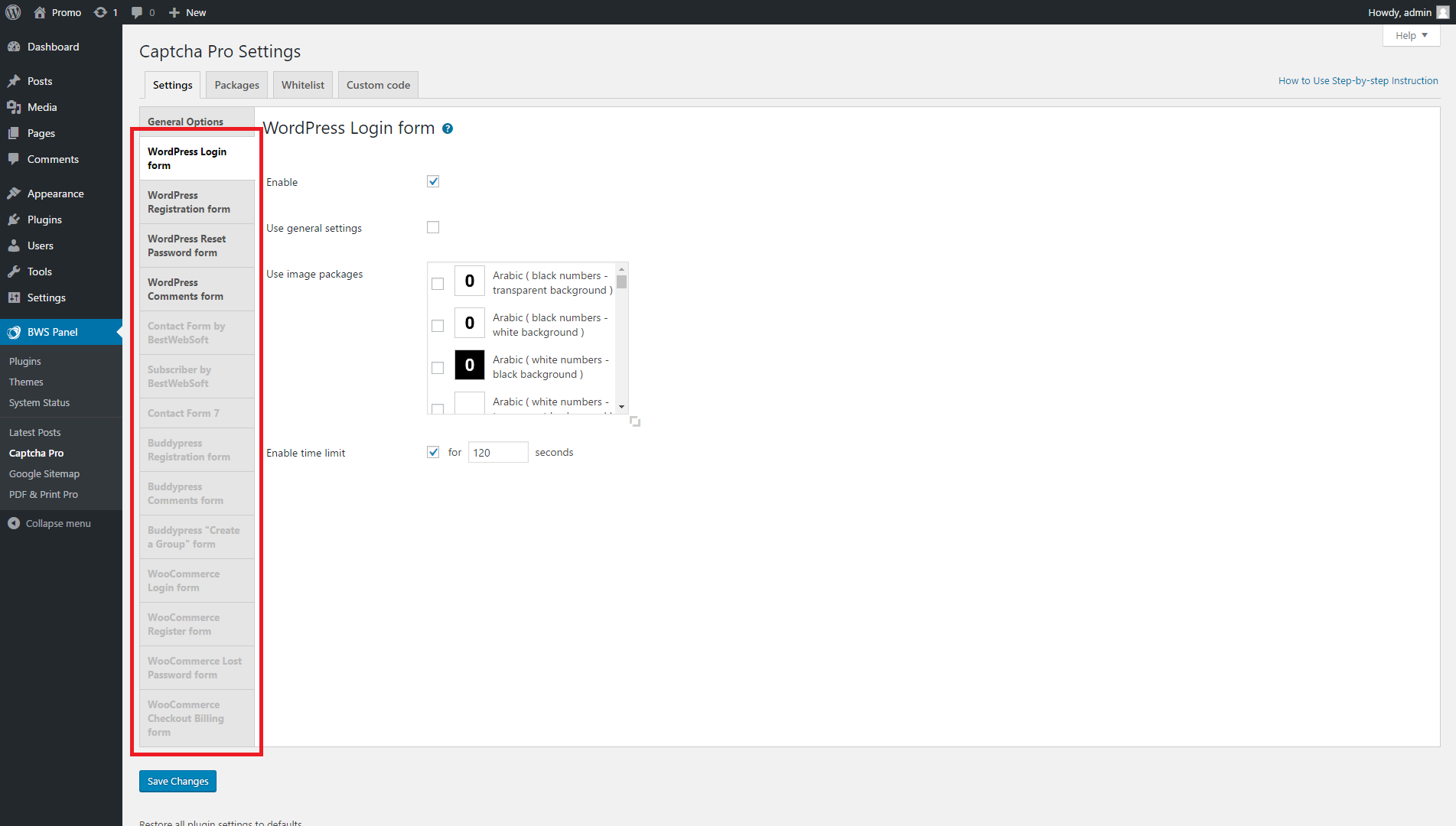Select Buddypress Create a Group form section
The width and height of the screenshot is (1456, 826).
tap(197, 537)
